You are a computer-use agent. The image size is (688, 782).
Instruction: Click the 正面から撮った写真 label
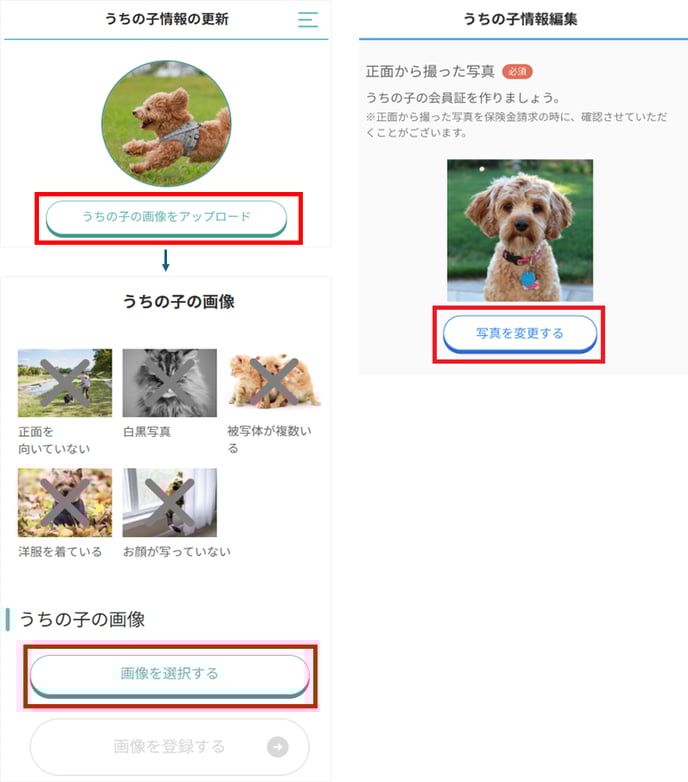(430, 72)
